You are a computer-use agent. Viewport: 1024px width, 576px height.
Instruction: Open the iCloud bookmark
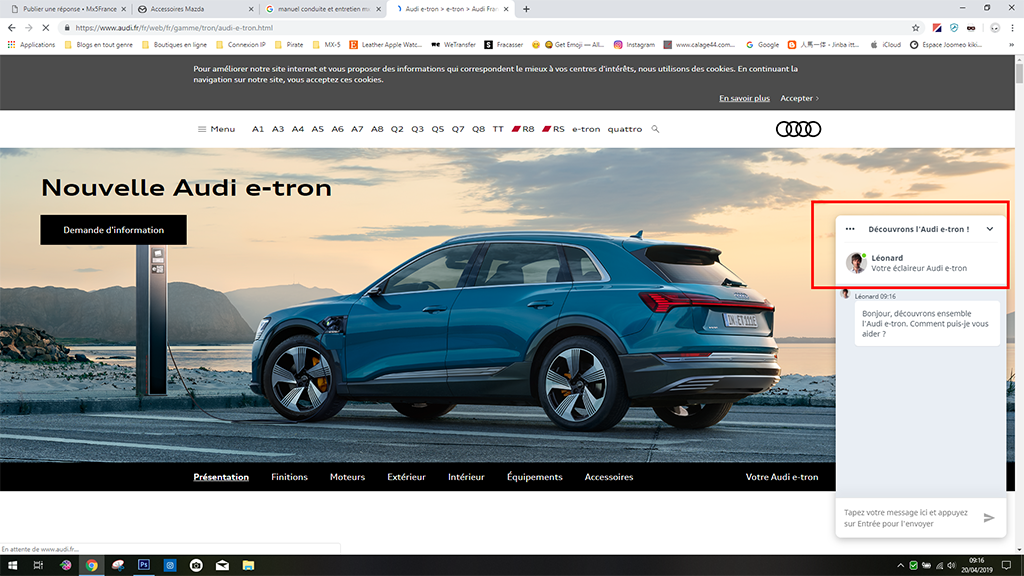[x=886, y=45]
